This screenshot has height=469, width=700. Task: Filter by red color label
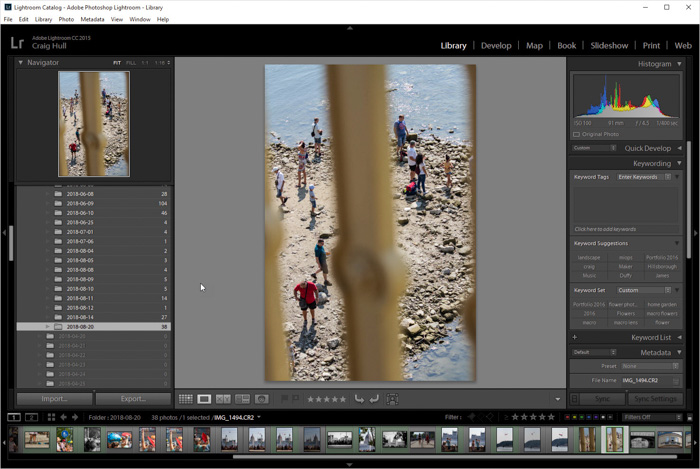[x=567, y=417]
